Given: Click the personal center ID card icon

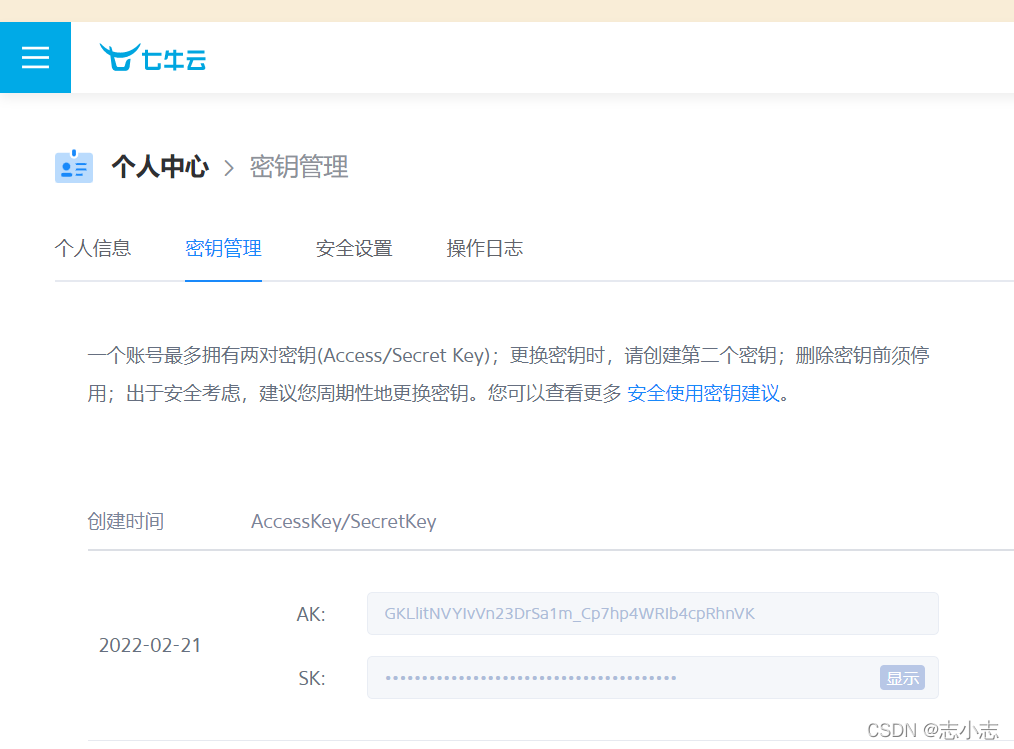Looking at the screenshot, I should pyautogui.click(x=74, y=167).
